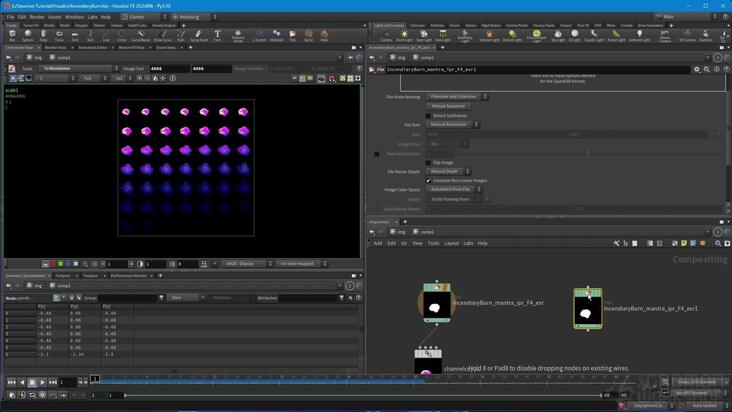The height and width of the screenshot is (412, 732).
Task: Open the Games desktop dropdown
Action: pos(144,17)
